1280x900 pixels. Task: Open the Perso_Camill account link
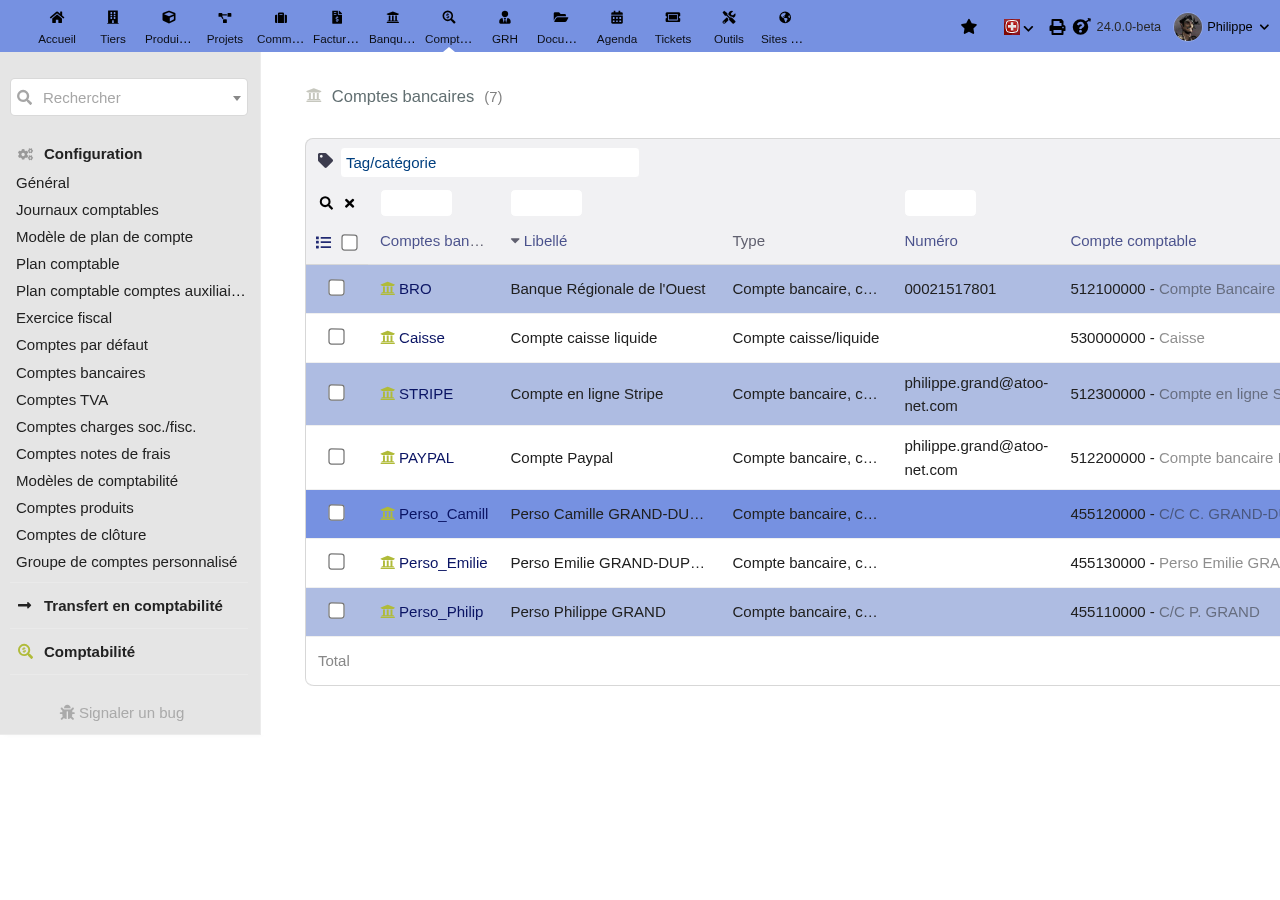[x=443, y=514]
